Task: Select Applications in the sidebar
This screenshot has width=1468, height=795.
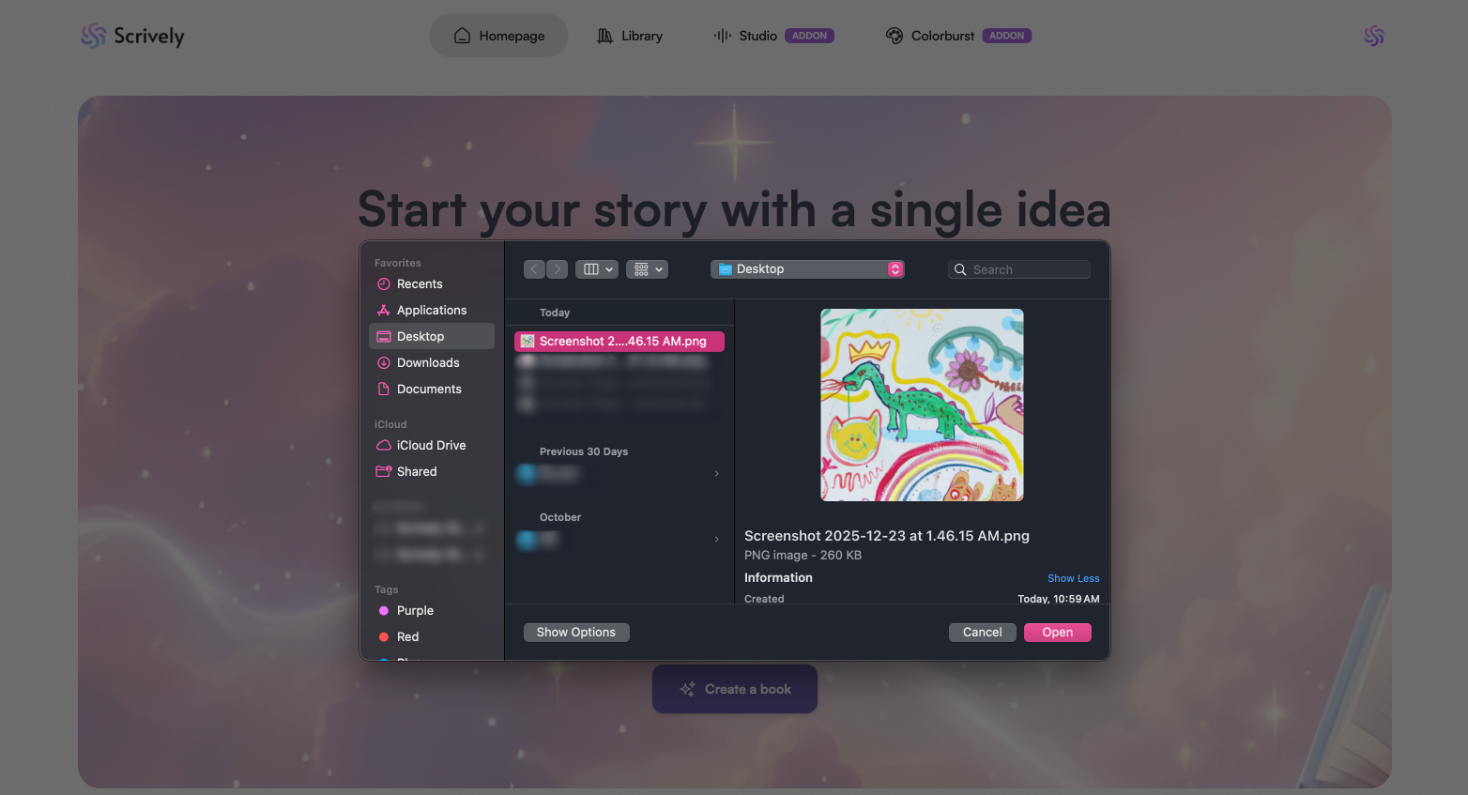Action: [432, 310]
